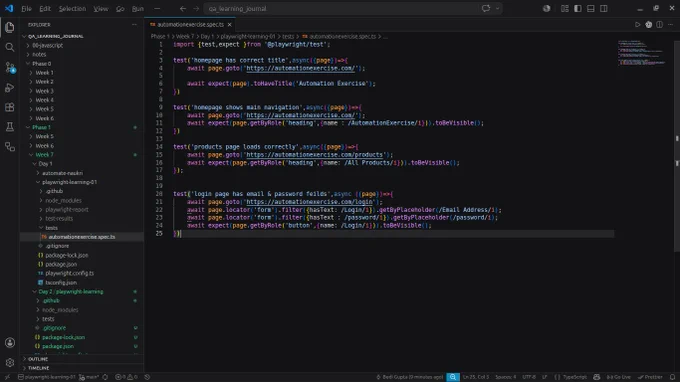
Task: Open tsconfig.json in explorer
Action: pos(82,282)
